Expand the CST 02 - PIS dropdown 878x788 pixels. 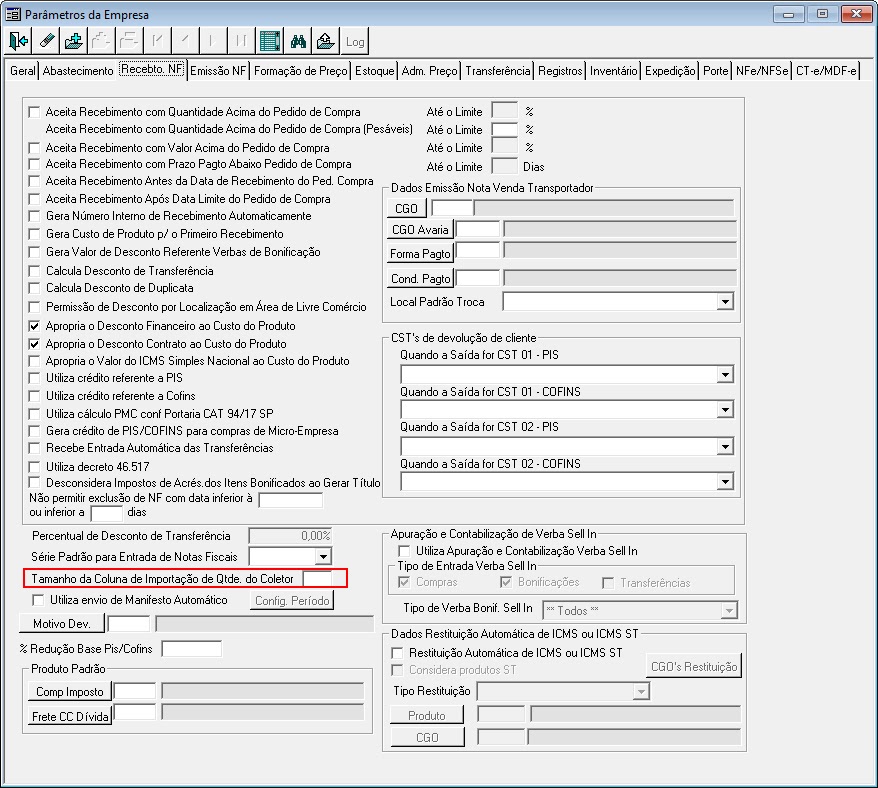(725, 446)
